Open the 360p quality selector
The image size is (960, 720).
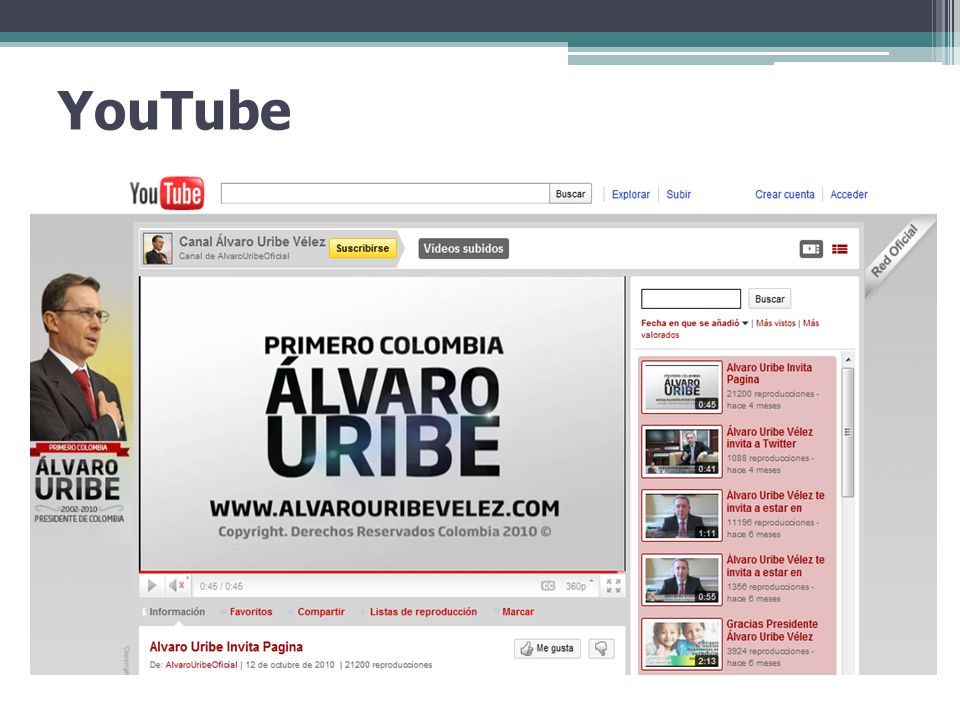[x=579, y=586]
